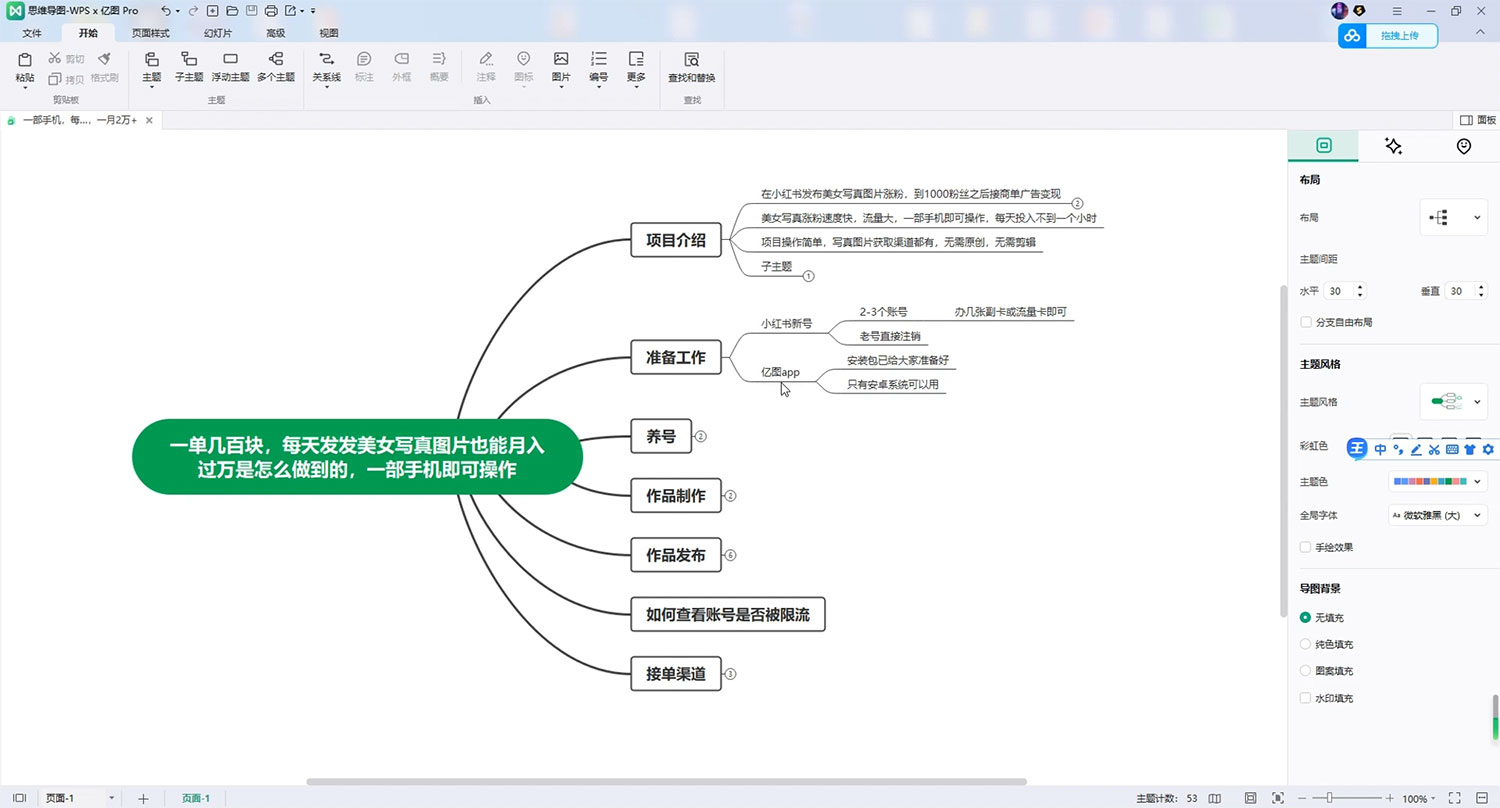Toggle the 手绘效果 hand-drawn effect checkbox
1500x808 pixels.
tap(1306, 548)
